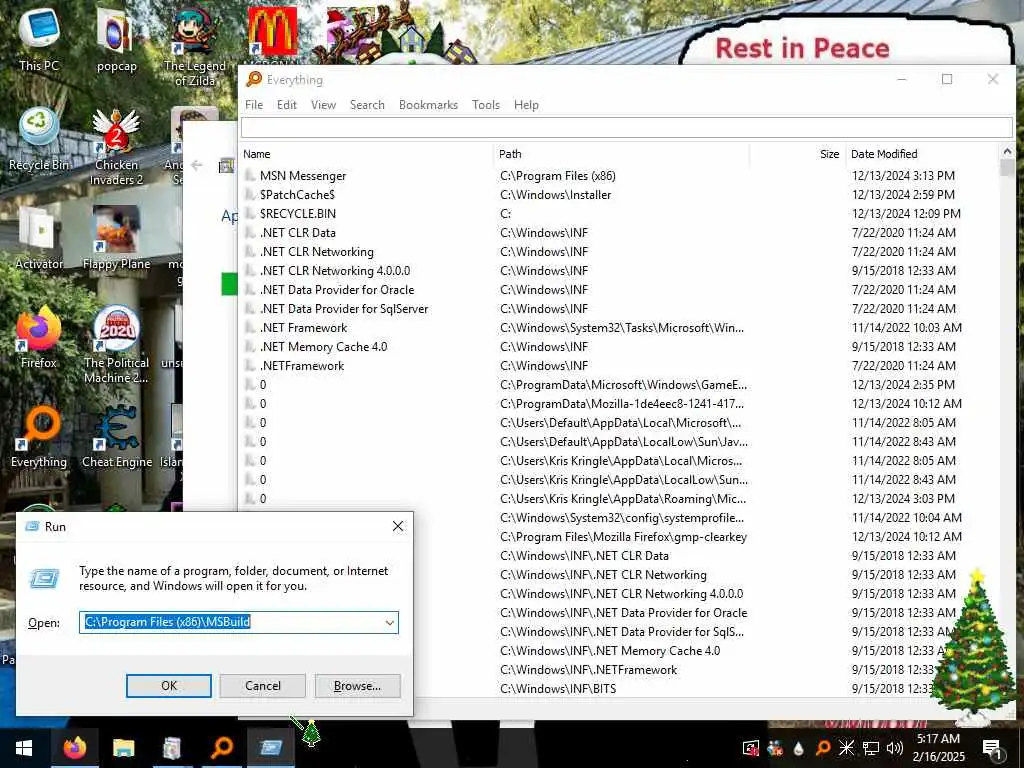1024x768 pixels.
Task: Click the Everything icon in system tray
Action: (x=823, y=748)
